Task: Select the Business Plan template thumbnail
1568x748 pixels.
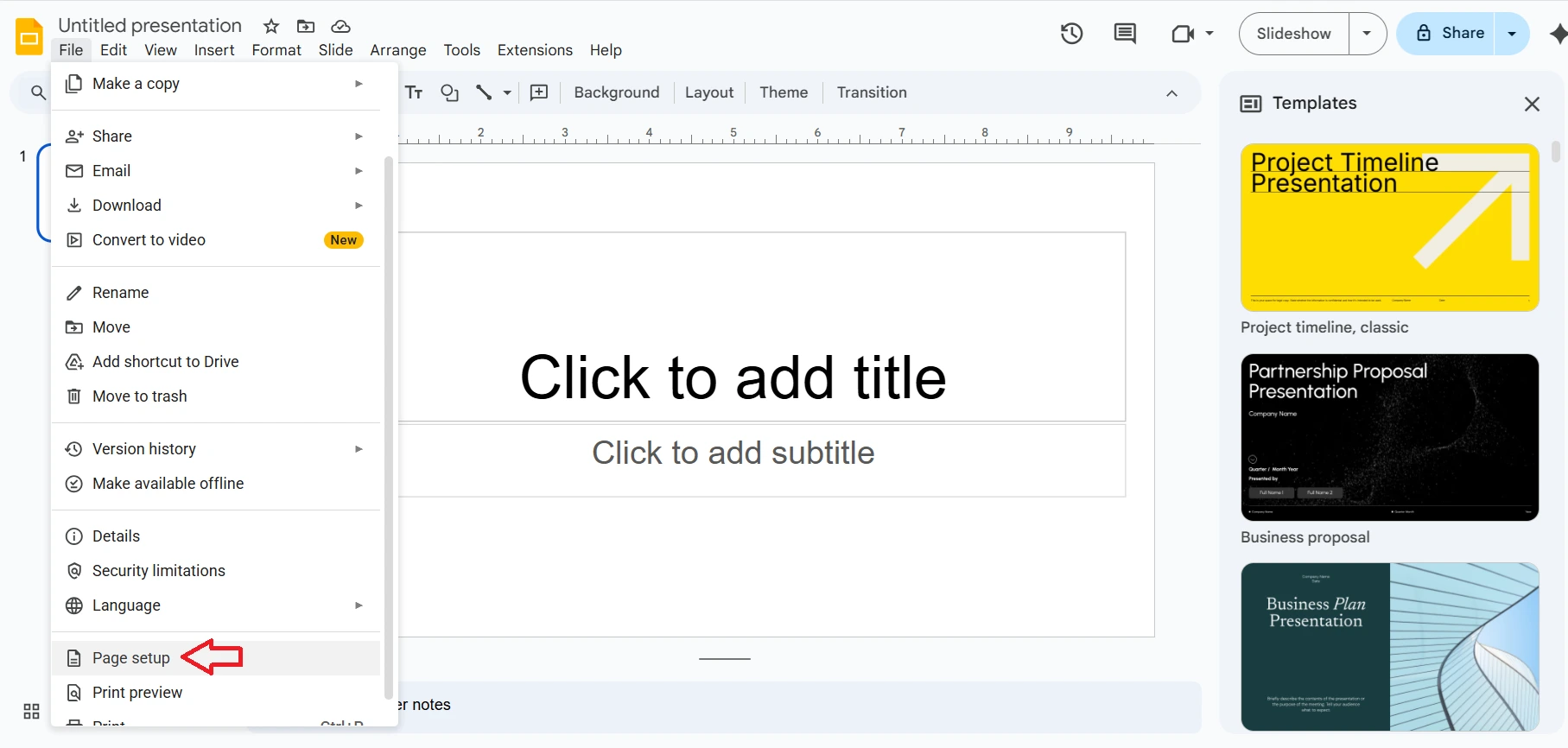Action: coord(1389,647)
